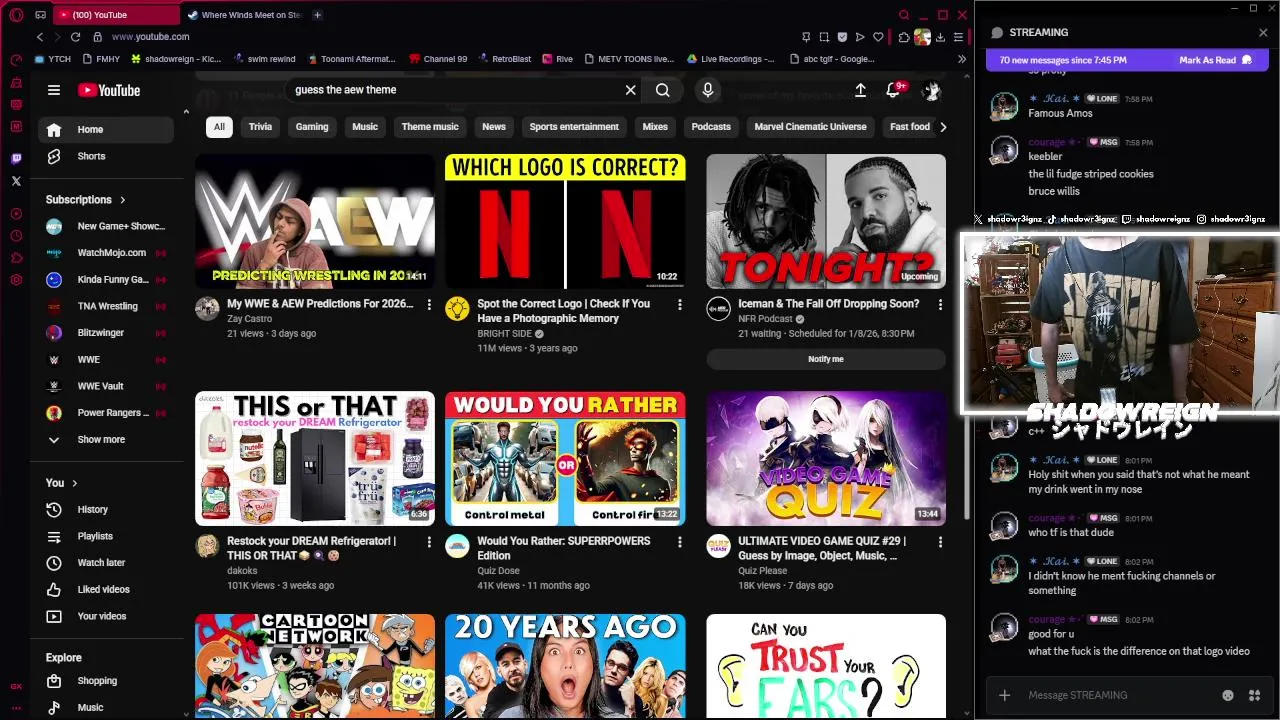Open options for Iceman & The Fall Off video
The image size is (1280, 720).
click(940, 304)
